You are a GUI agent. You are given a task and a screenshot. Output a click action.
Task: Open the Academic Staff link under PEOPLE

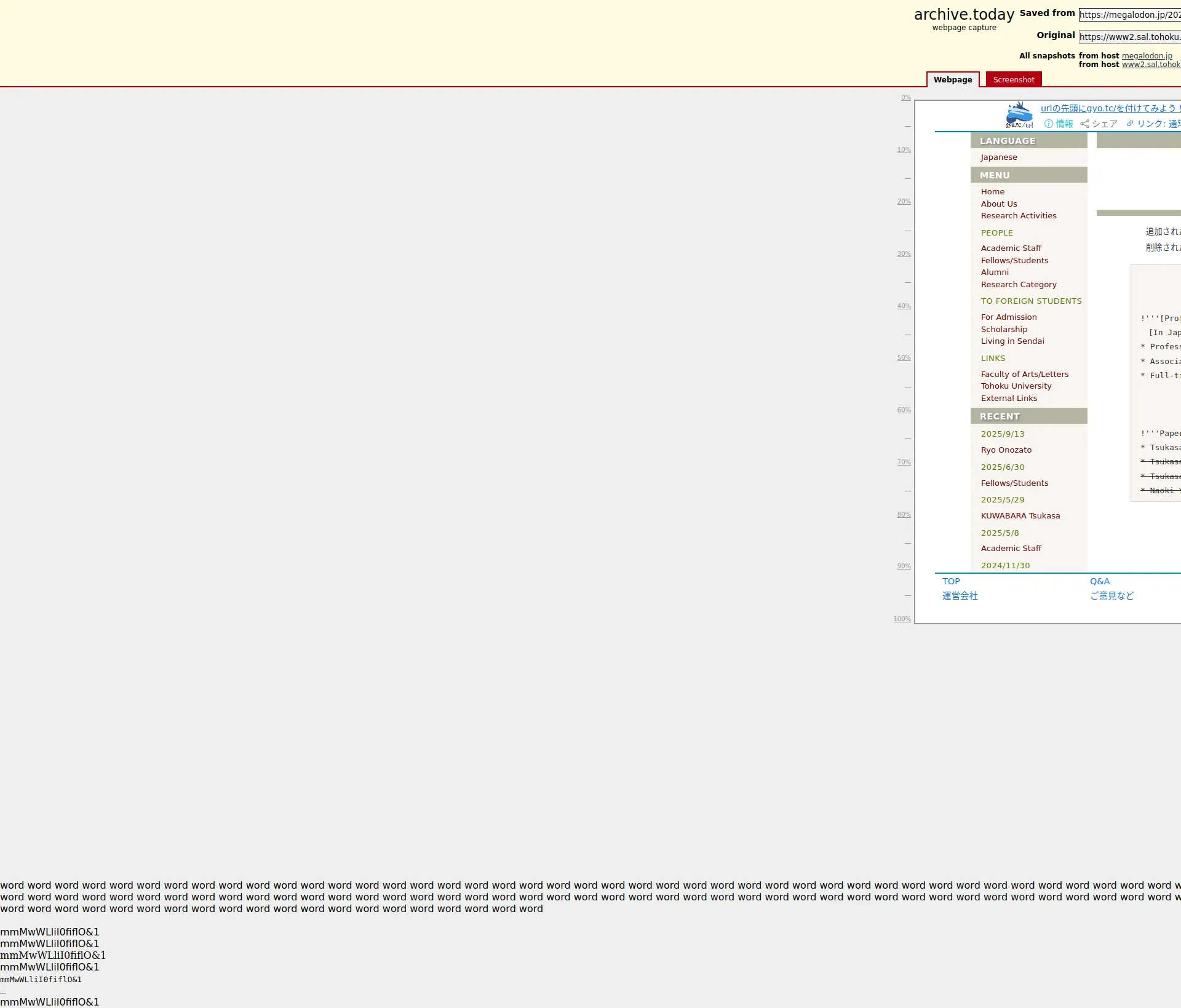(1011, 248)
